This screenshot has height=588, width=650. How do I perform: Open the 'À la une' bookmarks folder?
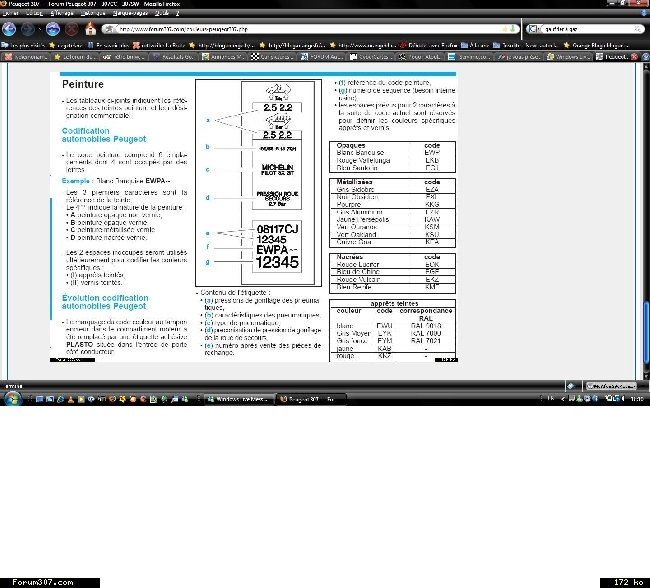tap(475, 45)
